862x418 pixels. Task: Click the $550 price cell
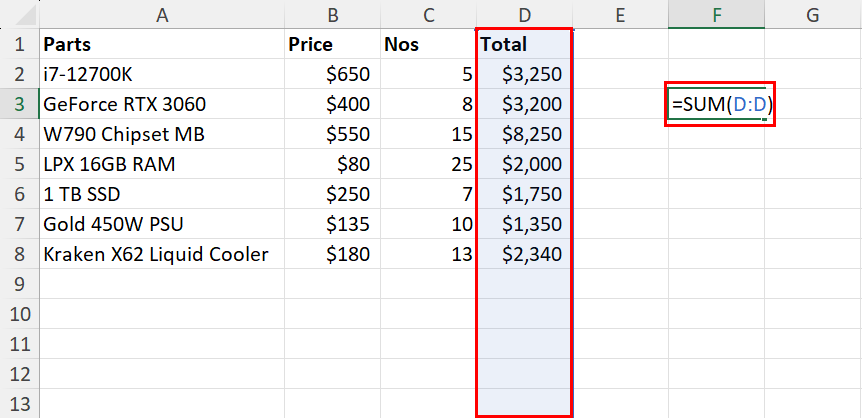332,134
